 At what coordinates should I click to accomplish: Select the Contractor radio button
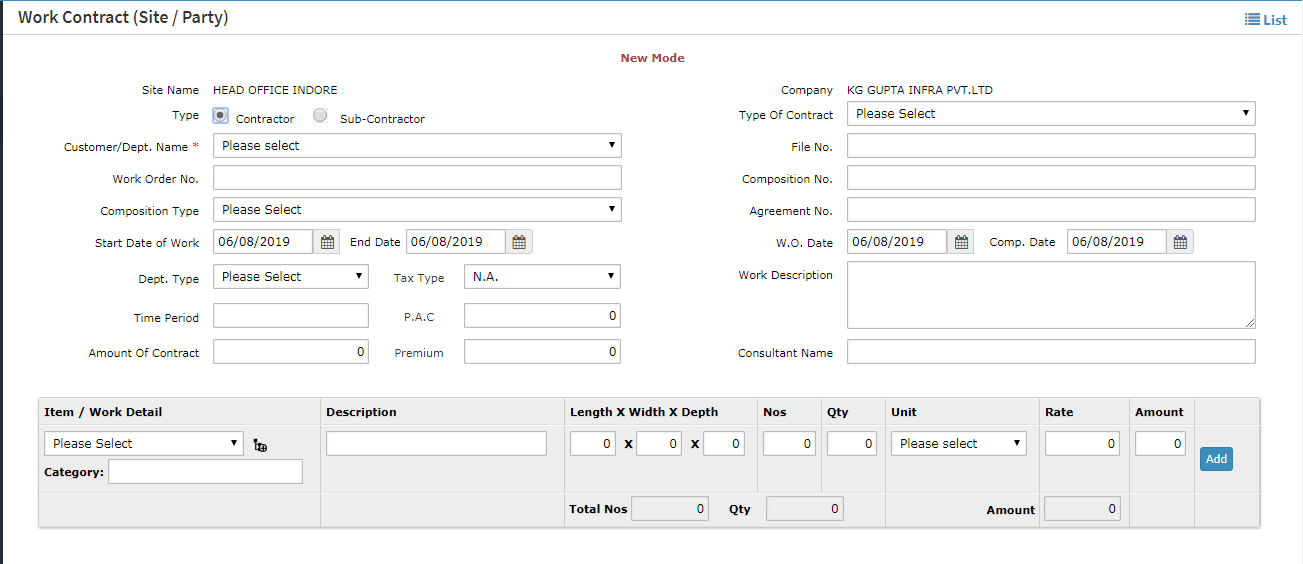point(221,116)
